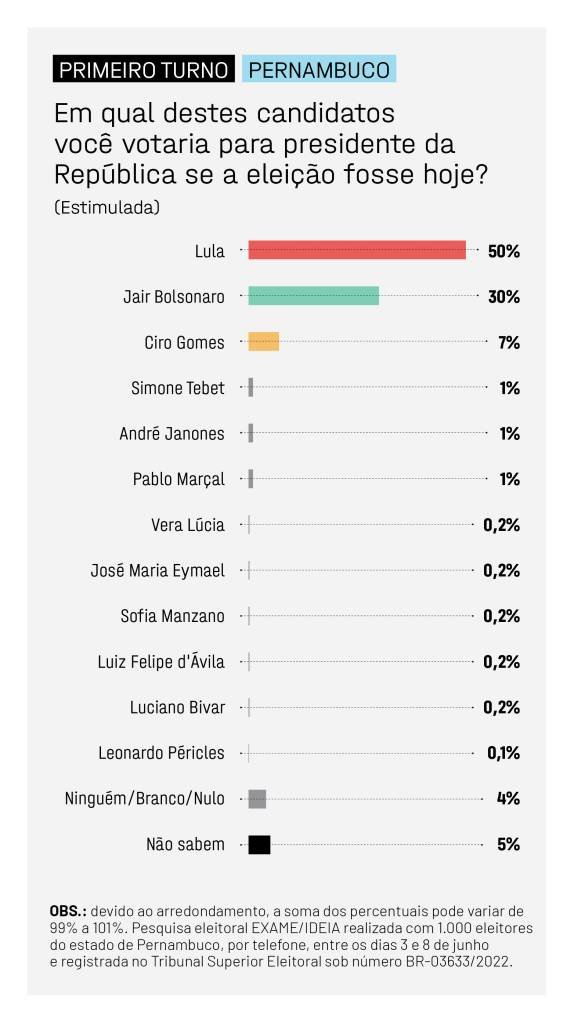Viewport: 574px width, 1023px height.
Task: Select the green Jair Bolsonaro bar
Action: [x=314, y=296]
